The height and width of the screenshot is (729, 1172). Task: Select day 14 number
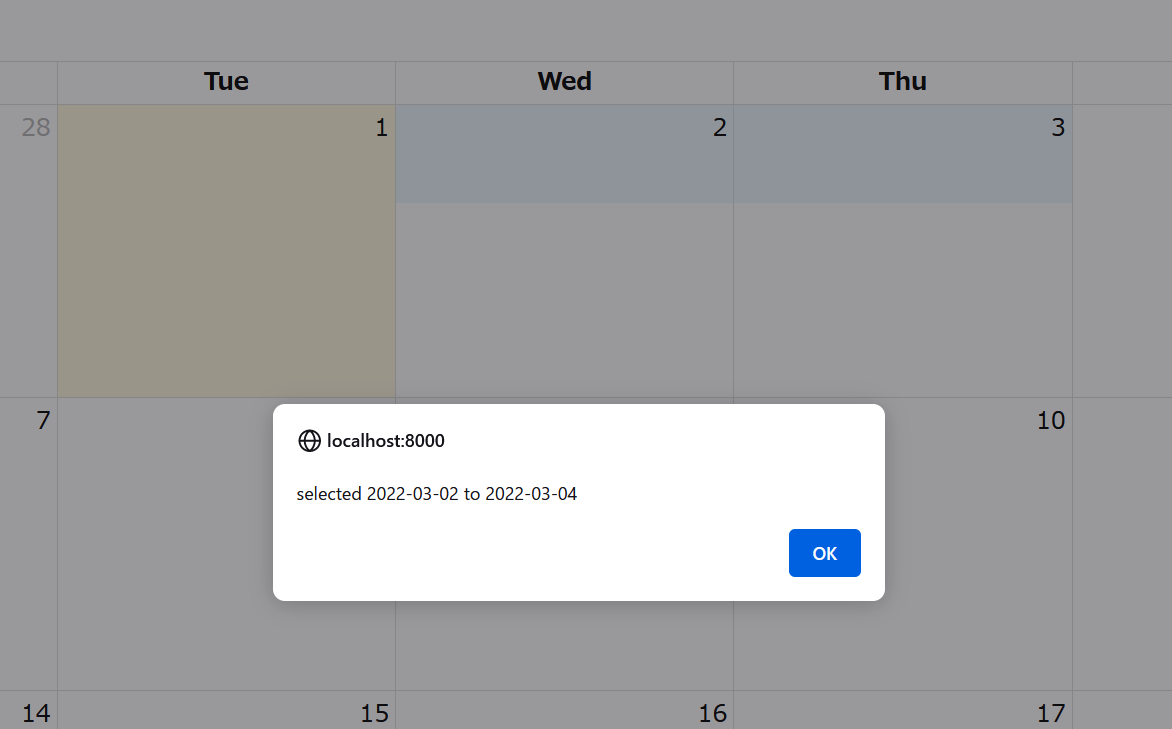point(36,714)
